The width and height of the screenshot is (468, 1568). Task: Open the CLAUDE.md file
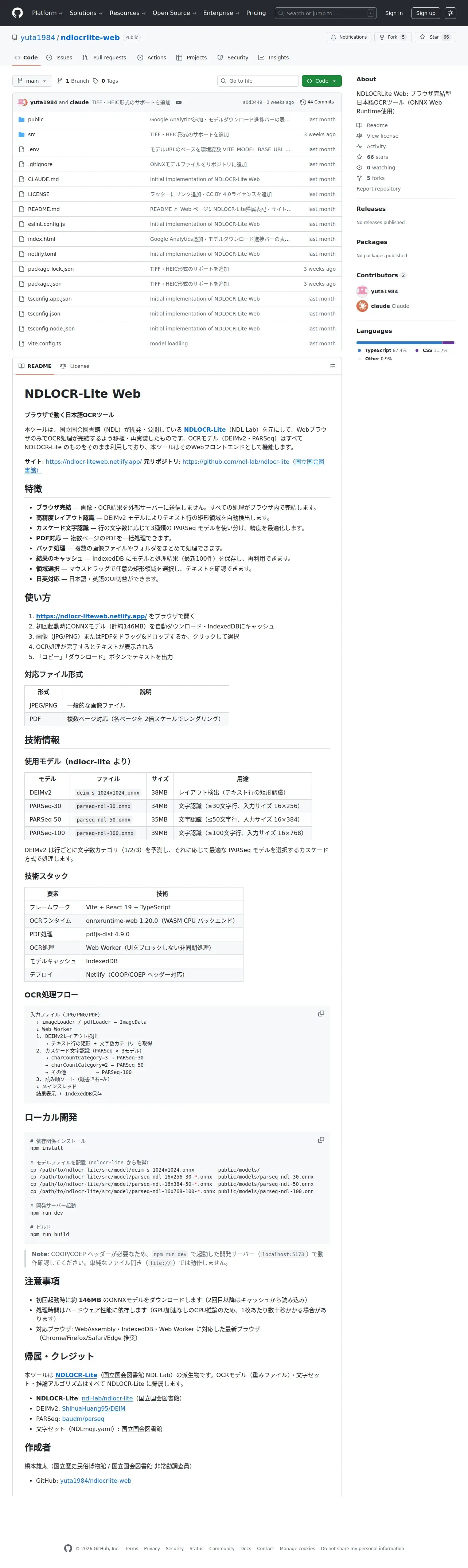click(43, 179)
